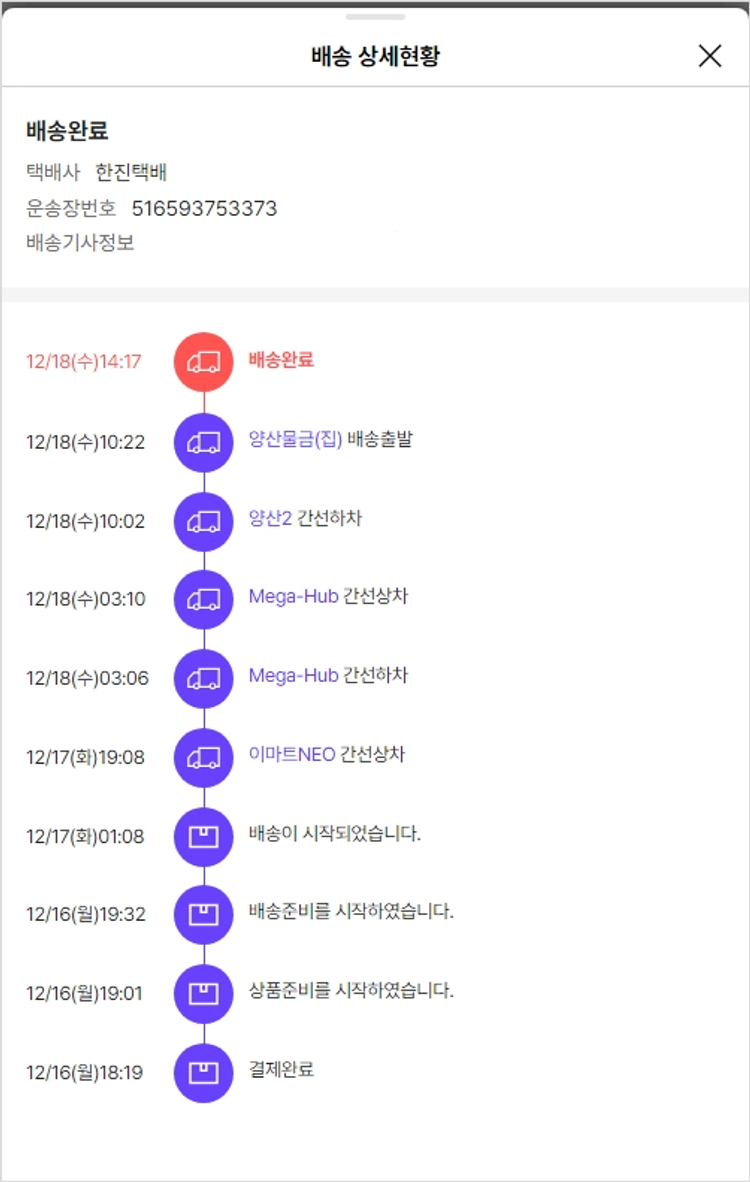The height and width of the screenshot is (1182, 750).
Task: Click the truck icon for 양산물금(집) 배송출발
Action: (x=204, y=442)
